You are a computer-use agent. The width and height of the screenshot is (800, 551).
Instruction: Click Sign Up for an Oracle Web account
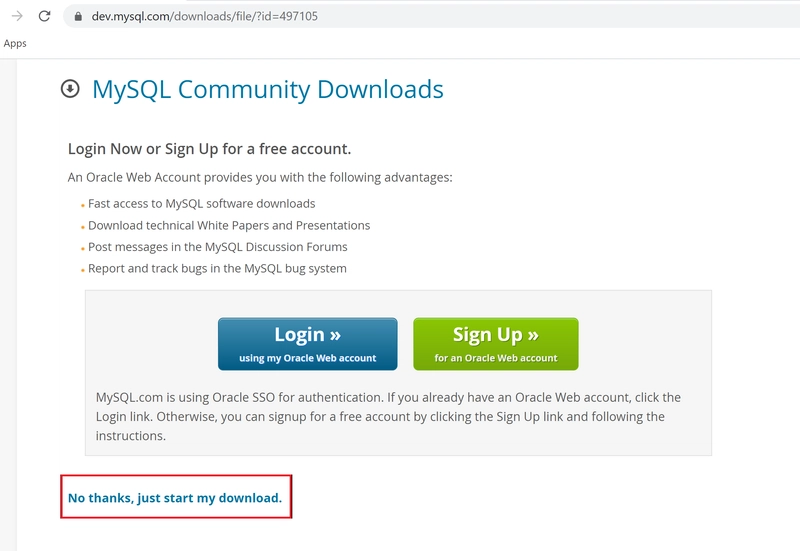click(496, 344)
